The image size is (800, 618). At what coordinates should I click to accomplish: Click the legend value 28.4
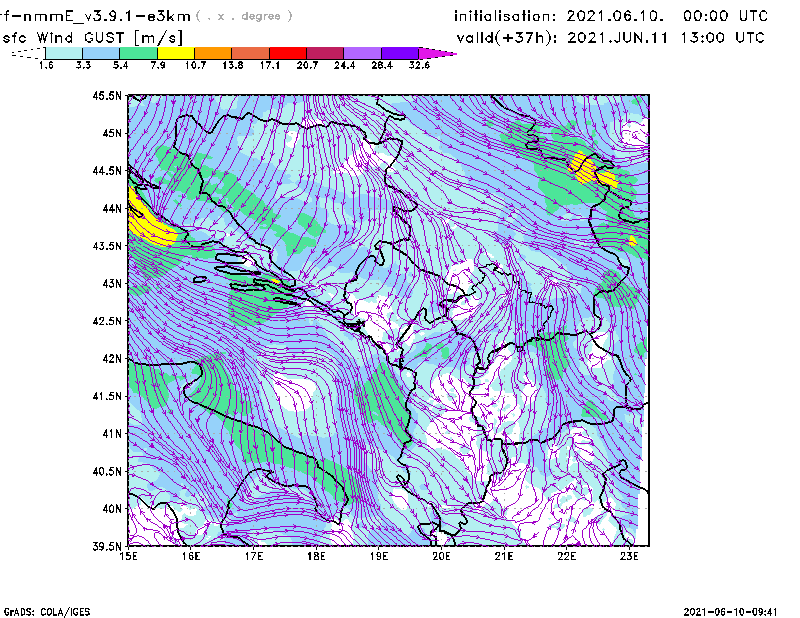click(382, 65)
